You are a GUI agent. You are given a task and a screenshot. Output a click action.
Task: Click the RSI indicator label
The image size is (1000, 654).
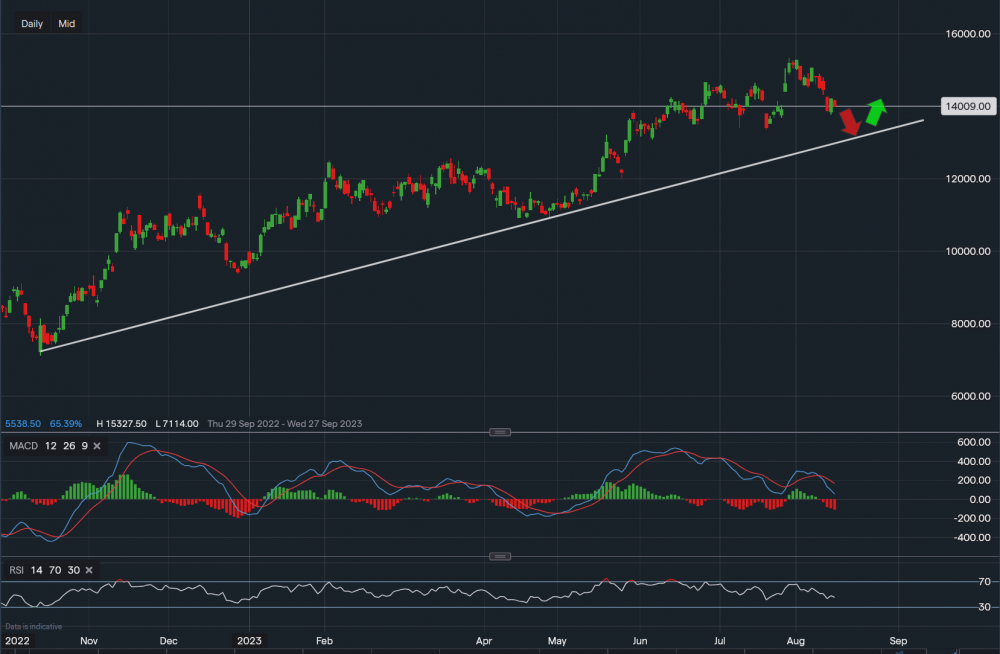coord(16,570)
